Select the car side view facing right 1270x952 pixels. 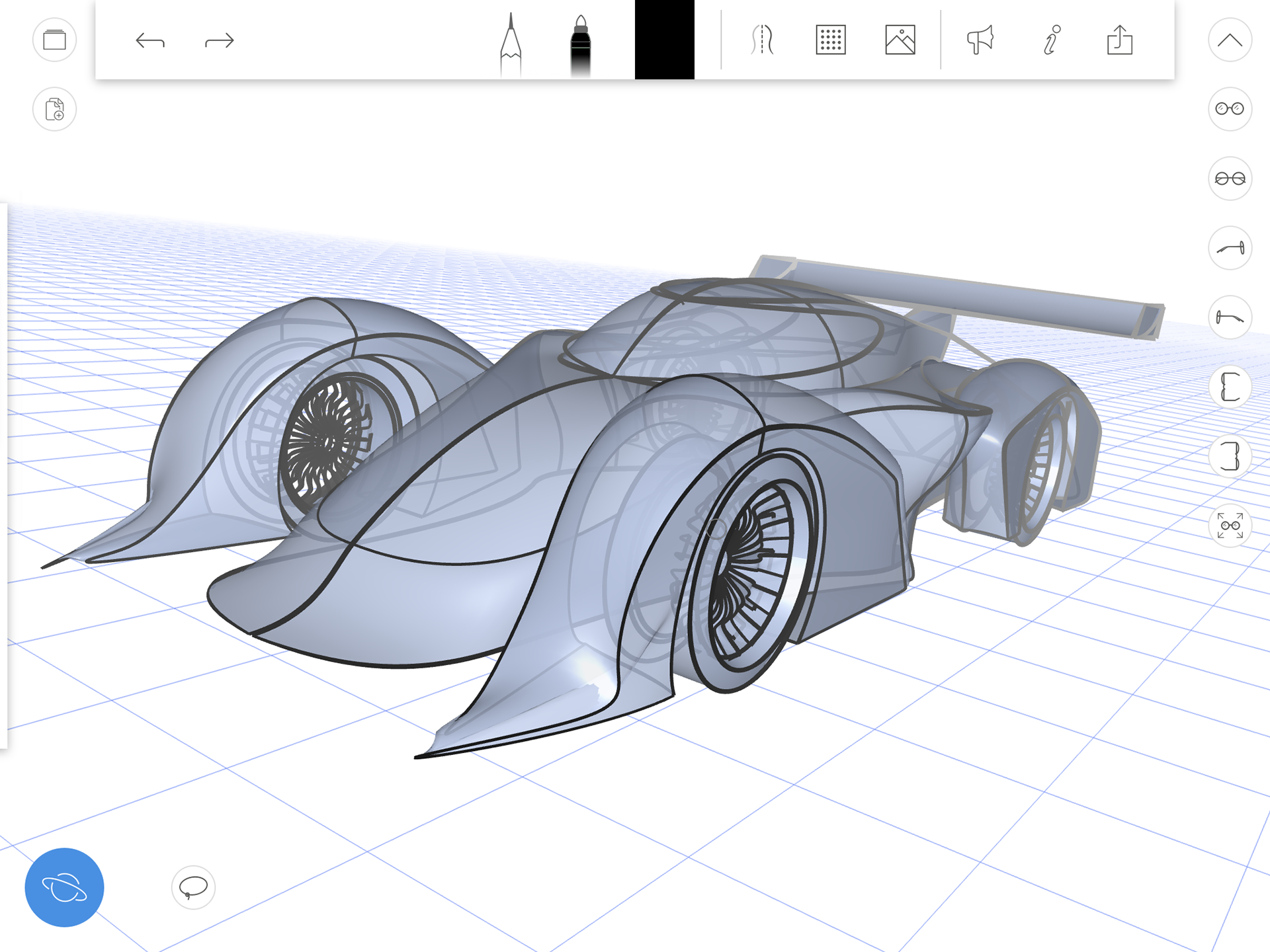[x=1230, y=248]
